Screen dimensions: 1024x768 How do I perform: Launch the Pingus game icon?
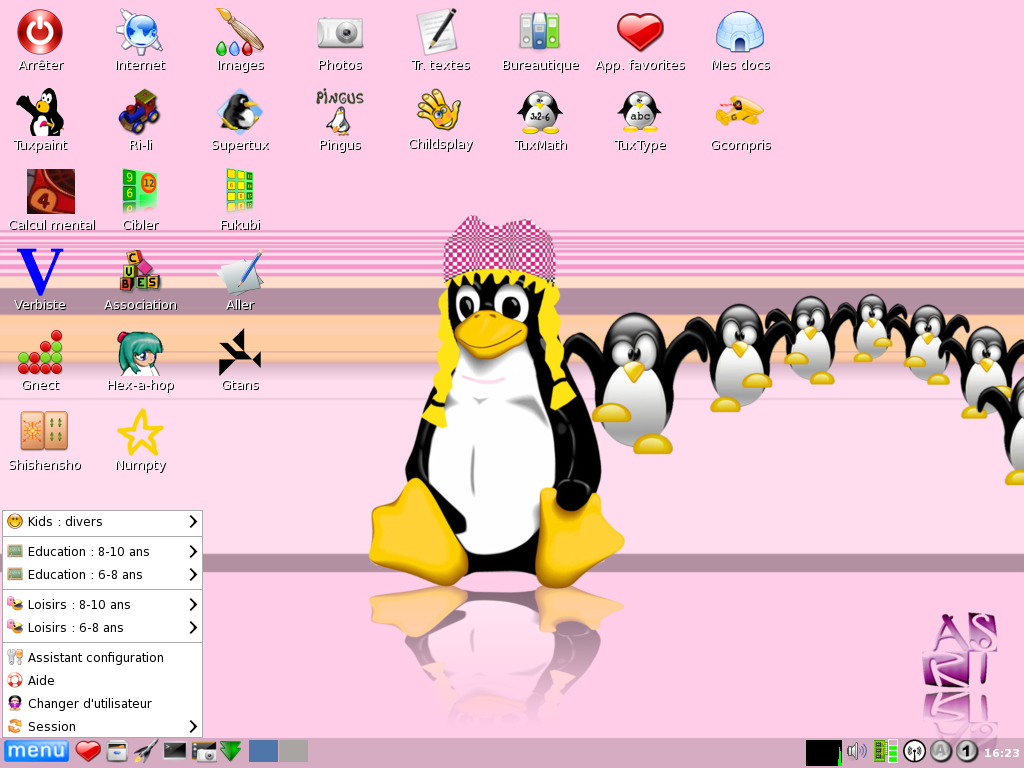[x=340, y=112]
